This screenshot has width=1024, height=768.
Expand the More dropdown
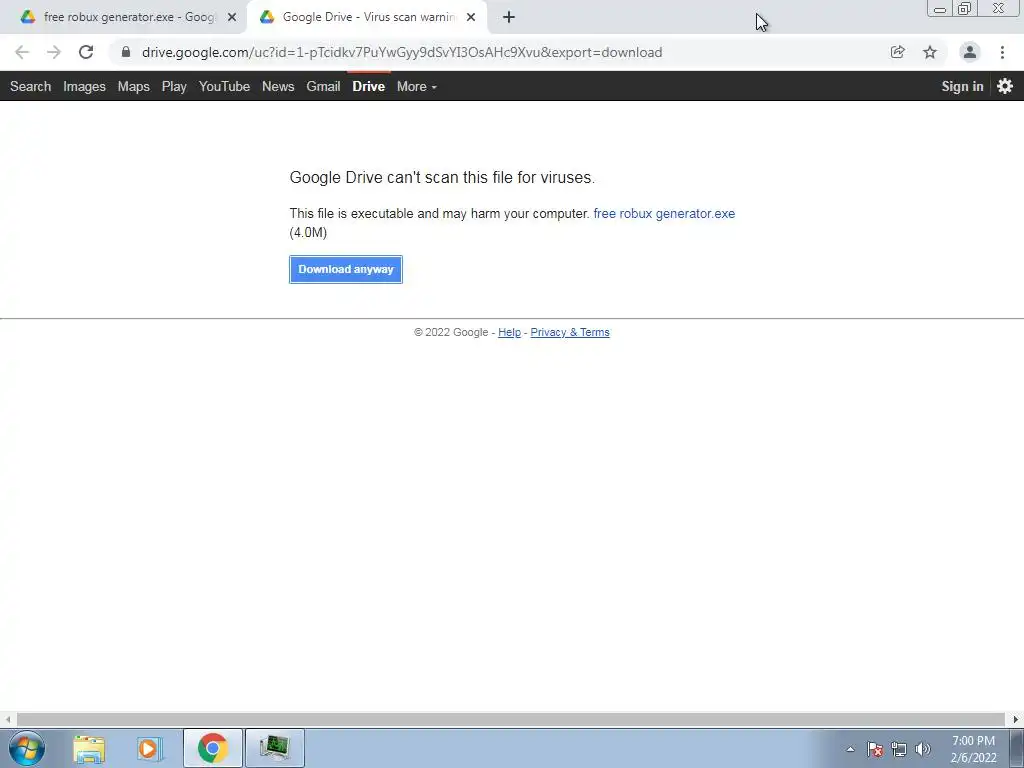[x=417, y=86]
